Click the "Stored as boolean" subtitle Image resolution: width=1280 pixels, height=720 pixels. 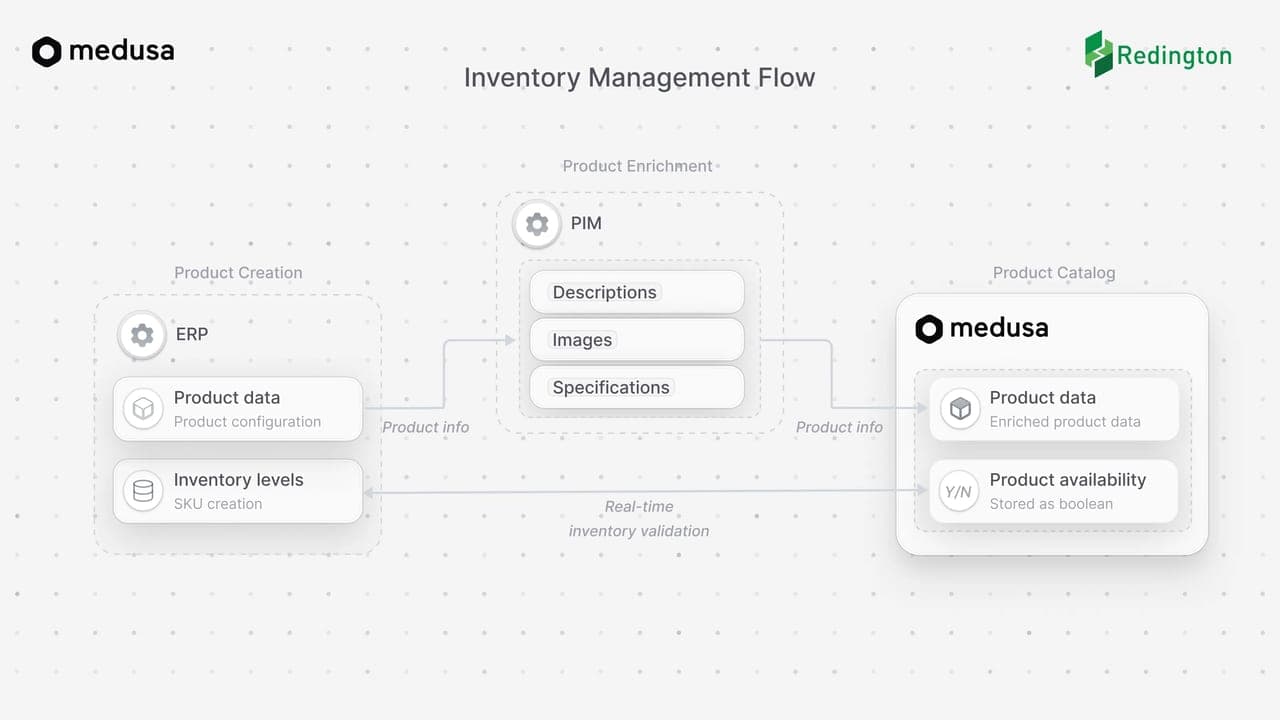tap(1051, 504)
